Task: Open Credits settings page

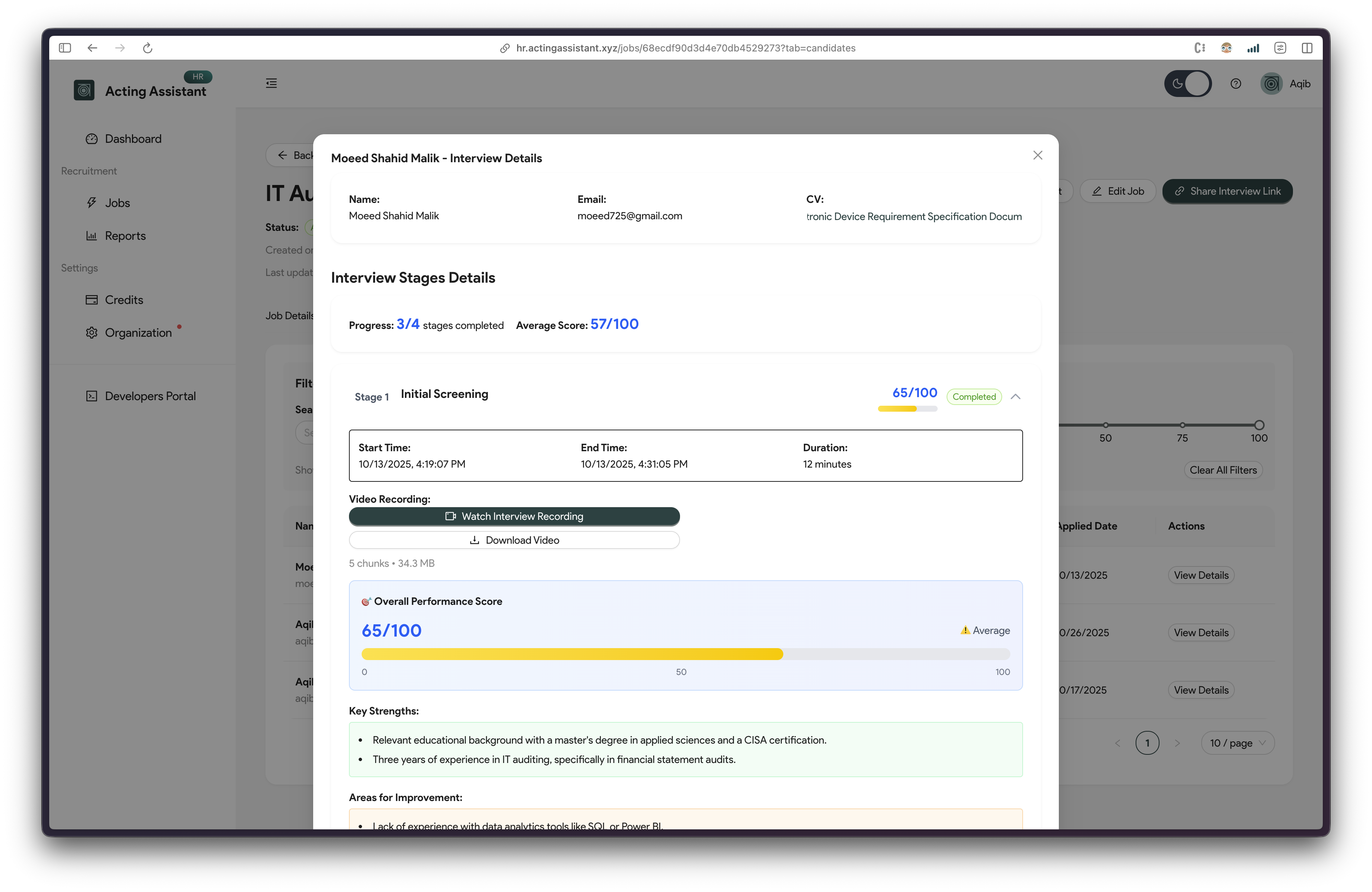Action: click(123, 300)
